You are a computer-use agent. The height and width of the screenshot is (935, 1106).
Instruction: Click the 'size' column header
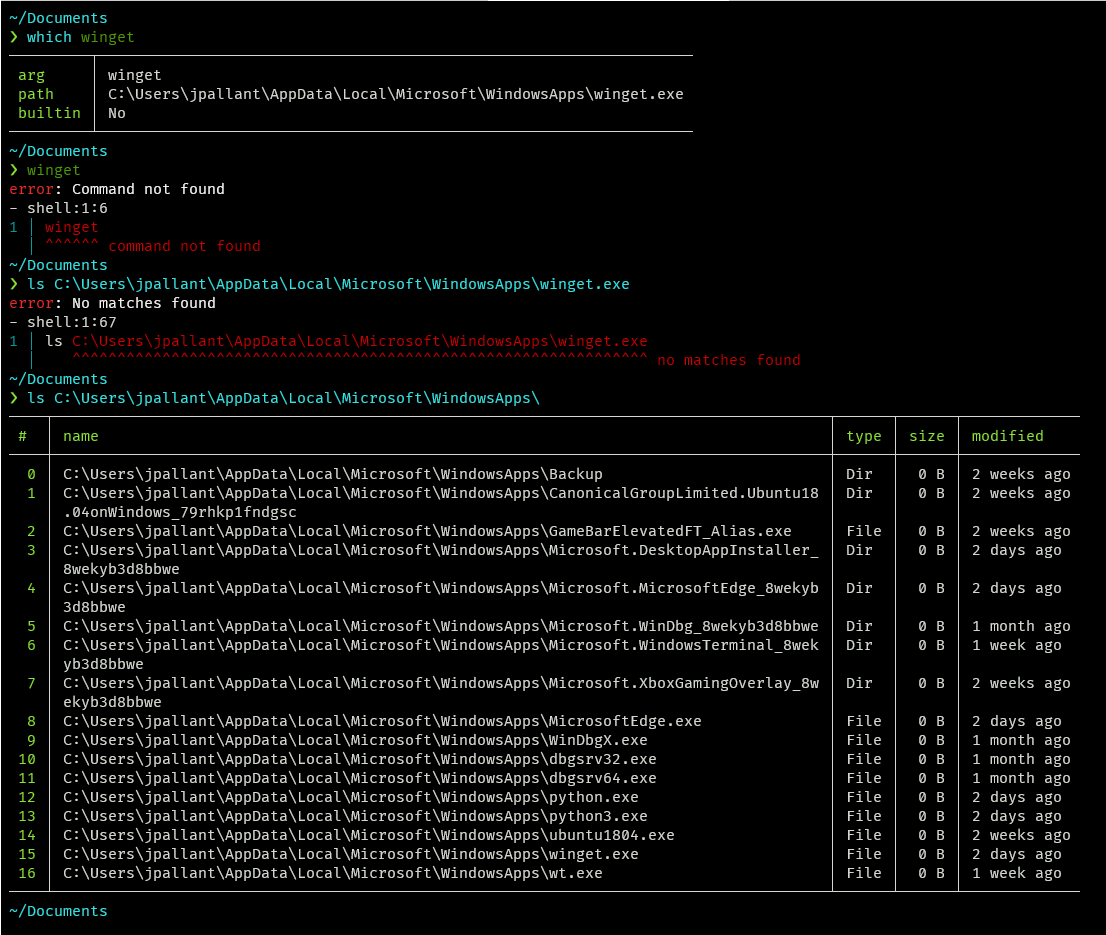coord(926,435)
